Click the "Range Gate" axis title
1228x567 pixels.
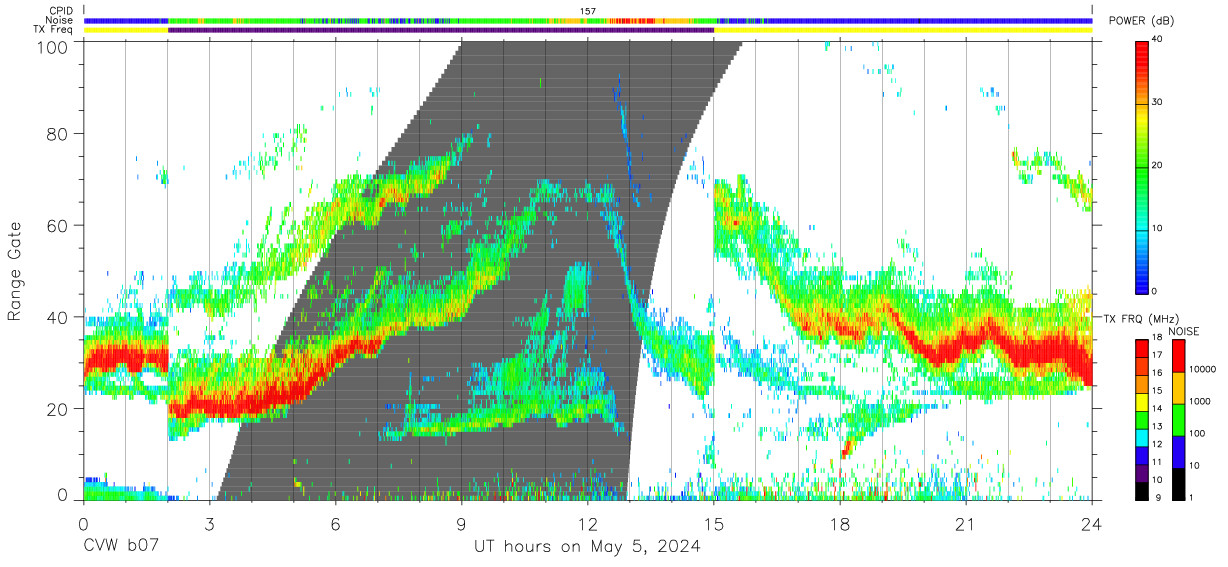point(15,272)
